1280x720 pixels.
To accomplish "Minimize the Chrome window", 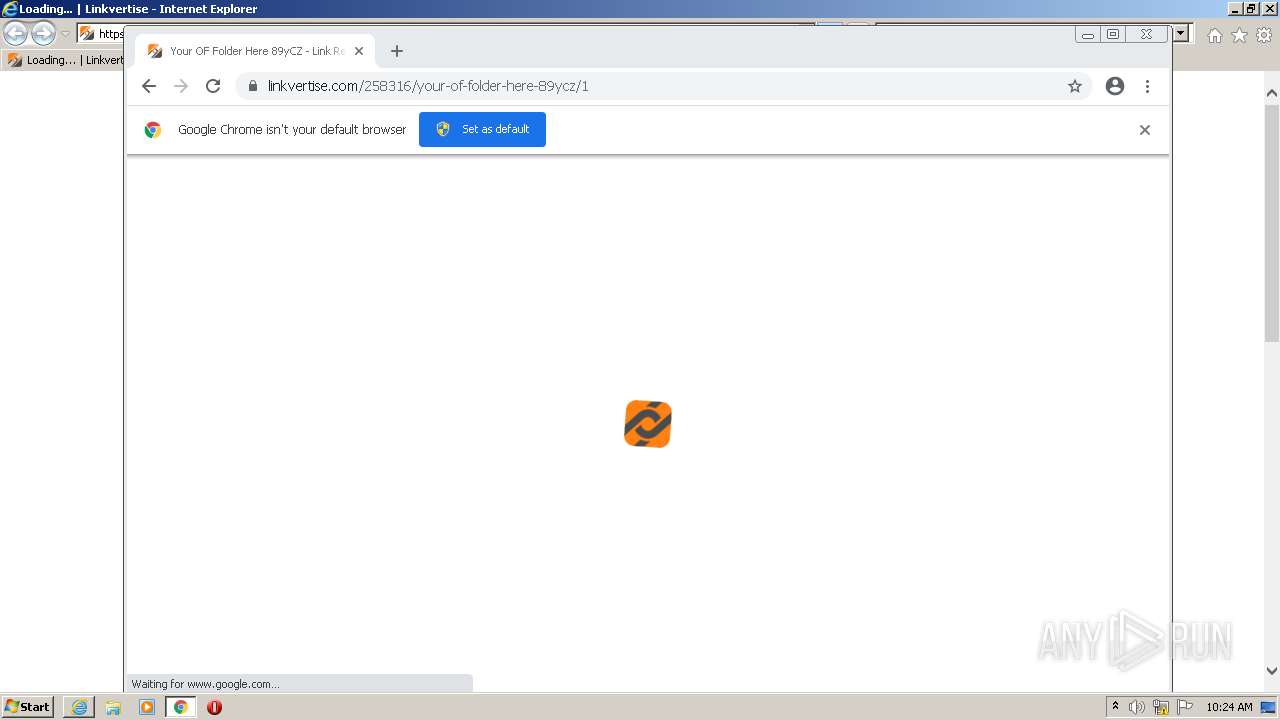I will pos(1088,34).
